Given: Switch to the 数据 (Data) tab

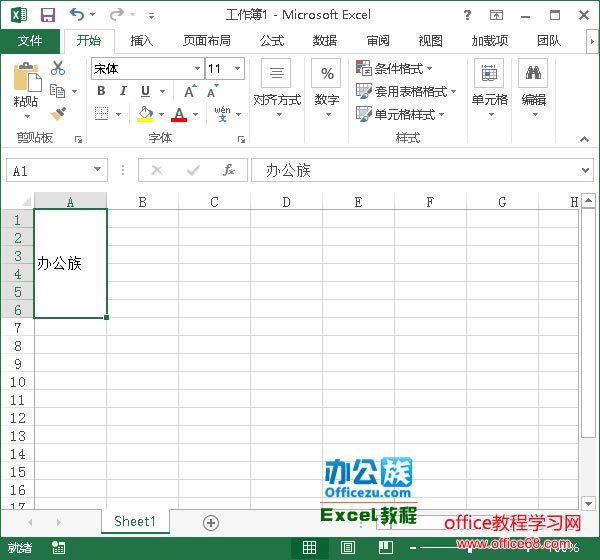Looking at the screenshot, I should pyautogui.click(x=324, y=41).
